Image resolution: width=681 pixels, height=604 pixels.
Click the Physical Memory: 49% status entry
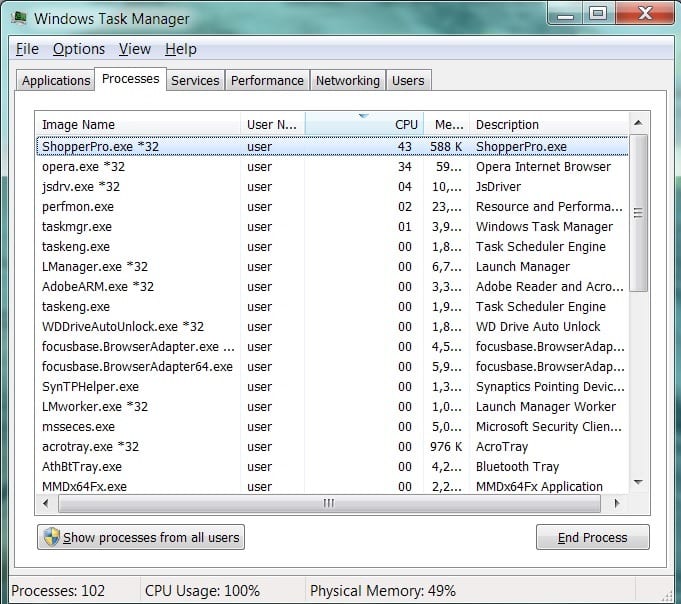click(x=383, y=591)
